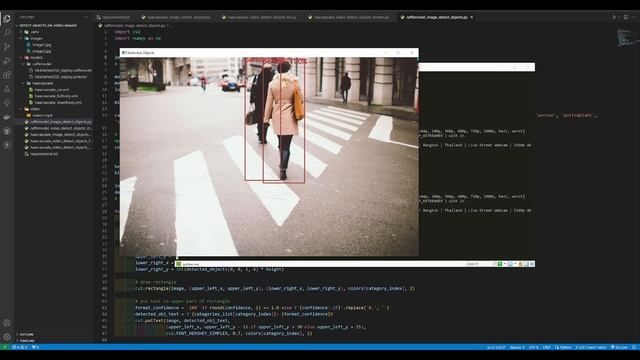Click the notifications bell in status bar
640x360 pixels.
634,347
